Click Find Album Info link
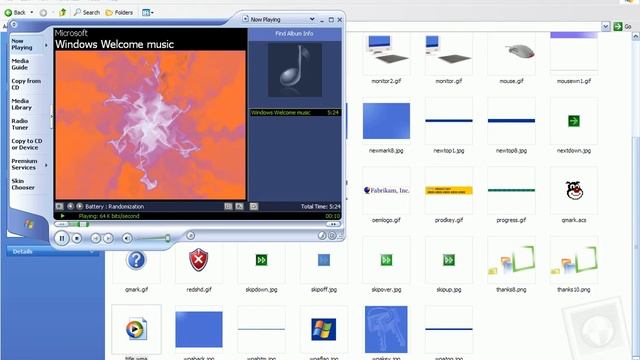 [294, 34]
